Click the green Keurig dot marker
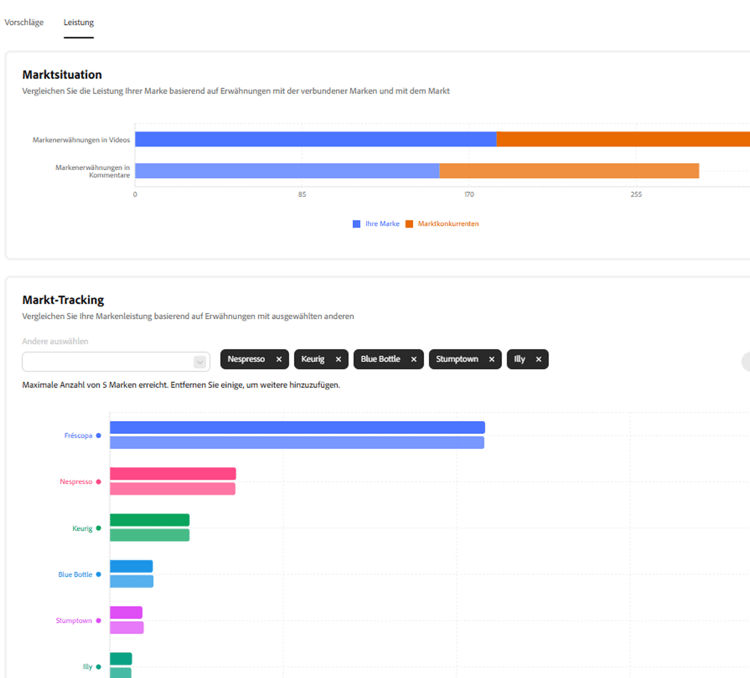 (99, 528)
